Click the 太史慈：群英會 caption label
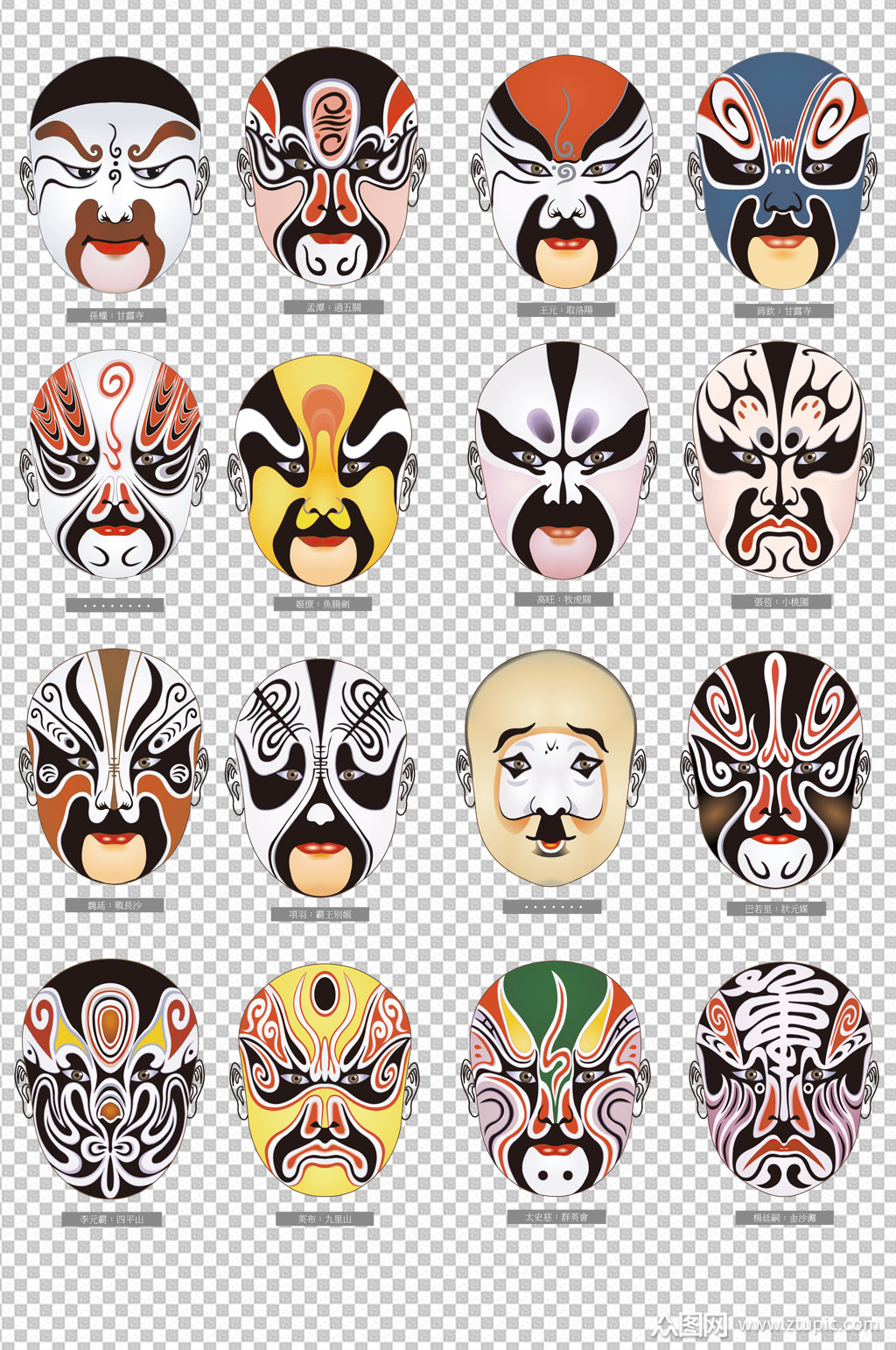The height and width of the screenshot is (1350, 896). point(556,1217)
